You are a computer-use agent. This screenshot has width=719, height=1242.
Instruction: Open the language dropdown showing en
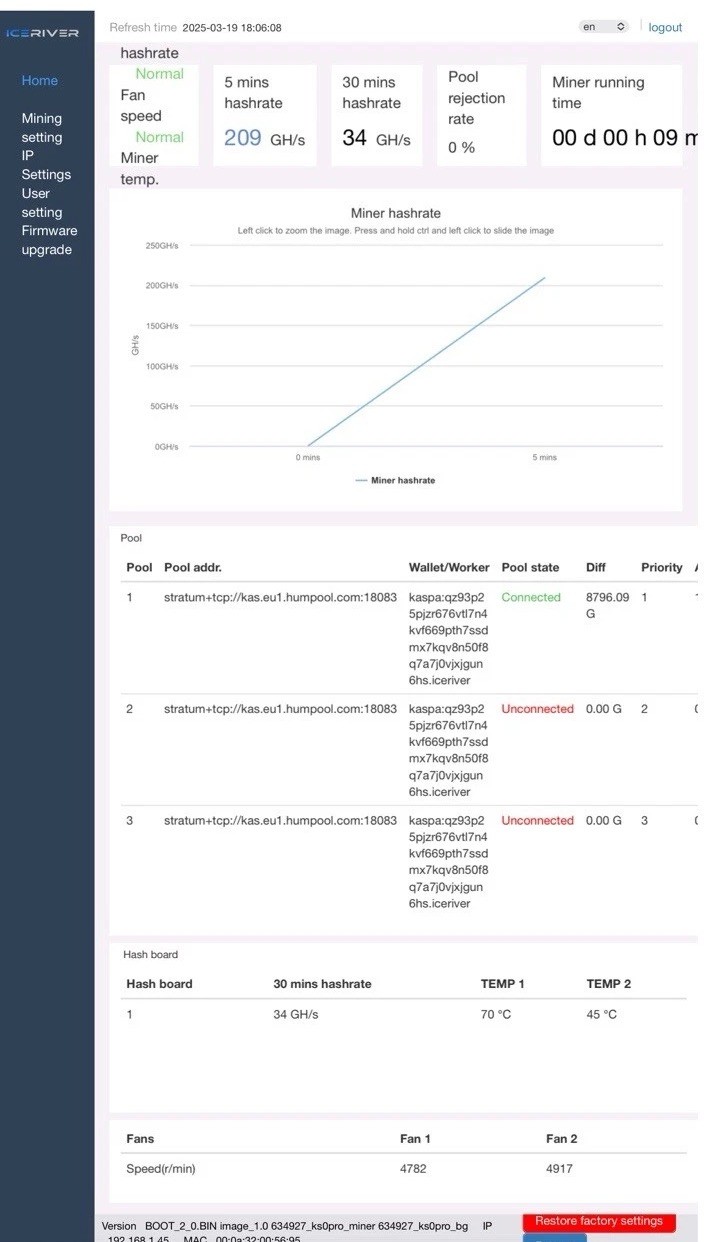click(x=604, y=27)
